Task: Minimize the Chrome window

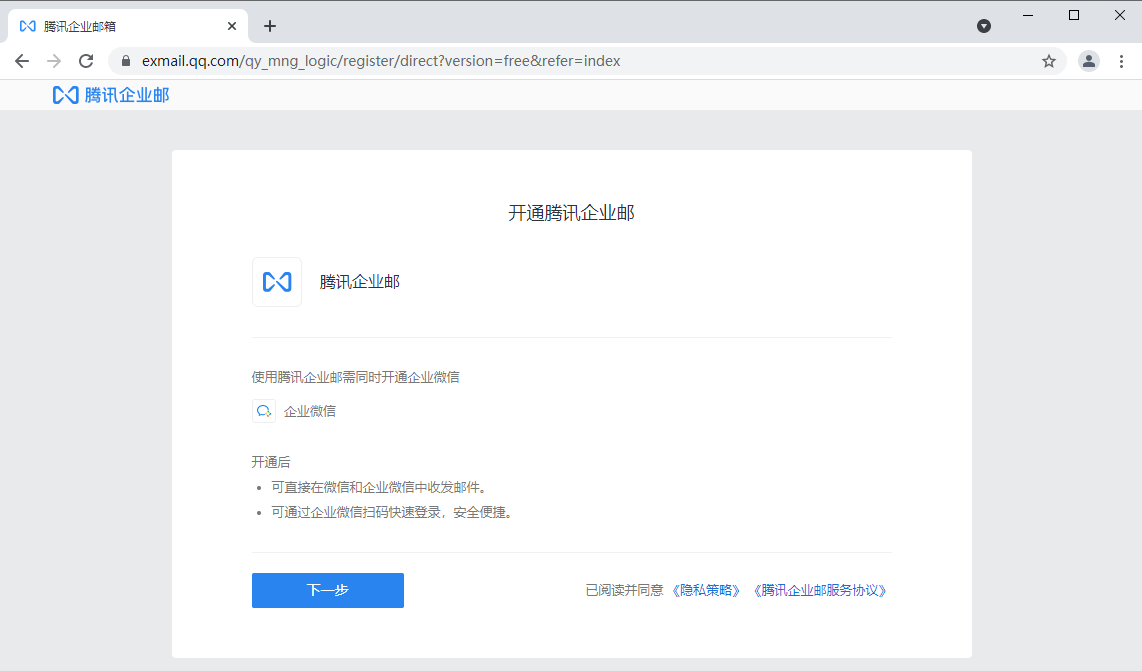Action: tap(1028, 15)
